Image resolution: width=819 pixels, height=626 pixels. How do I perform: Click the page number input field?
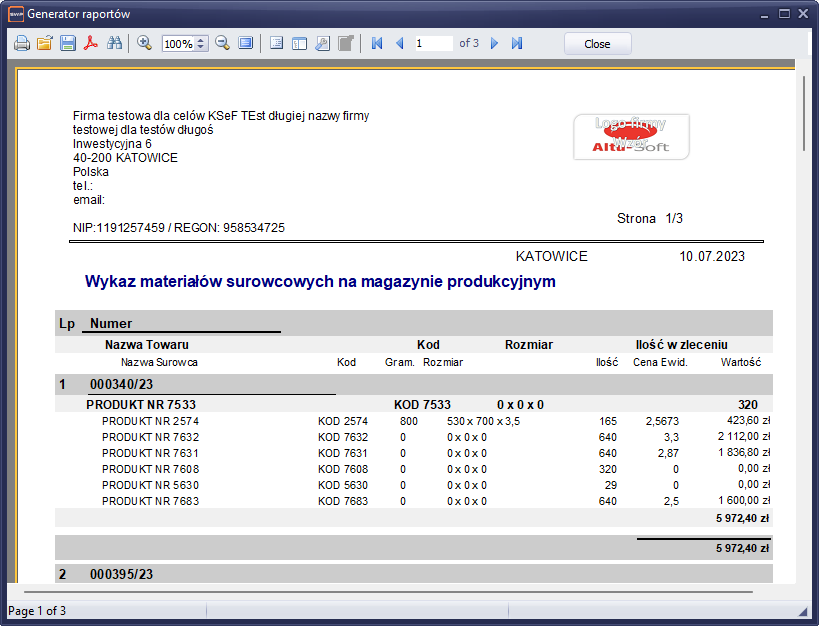point(433,44)
